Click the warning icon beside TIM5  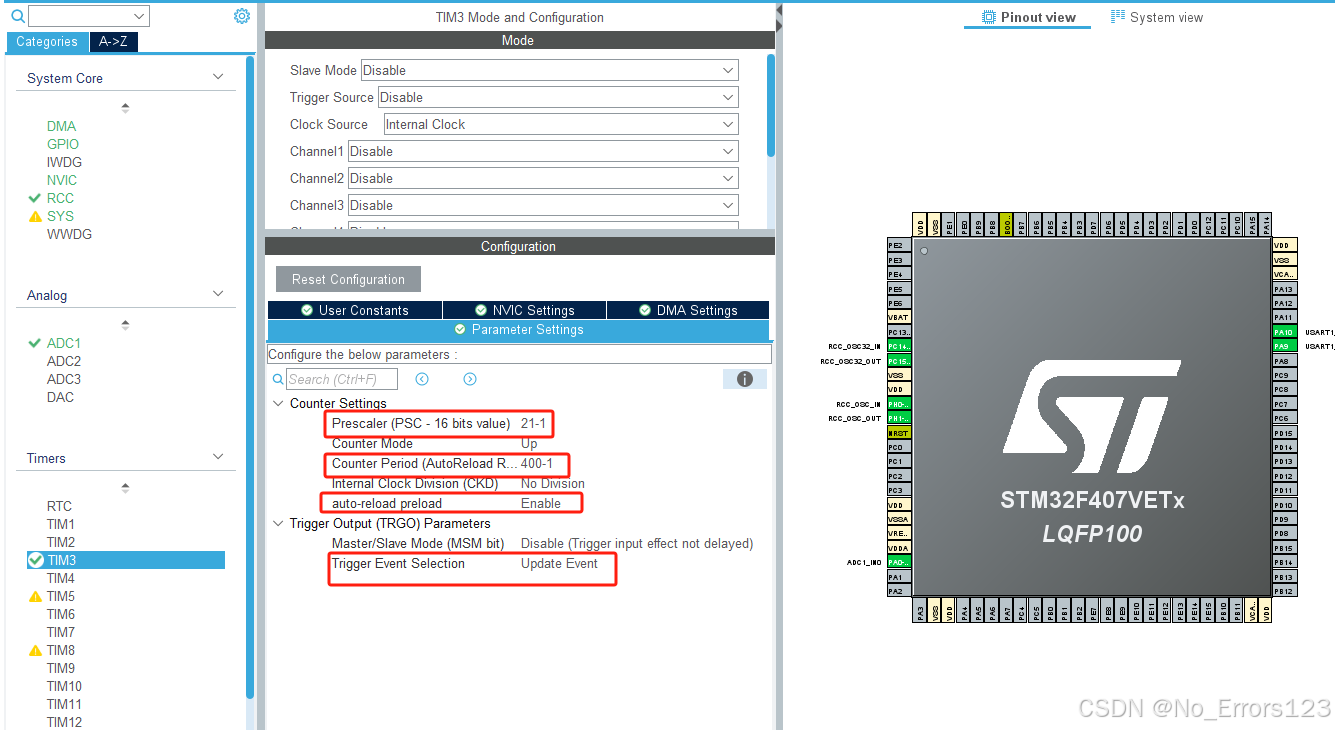pyautogui.click(x=34, y=595)
